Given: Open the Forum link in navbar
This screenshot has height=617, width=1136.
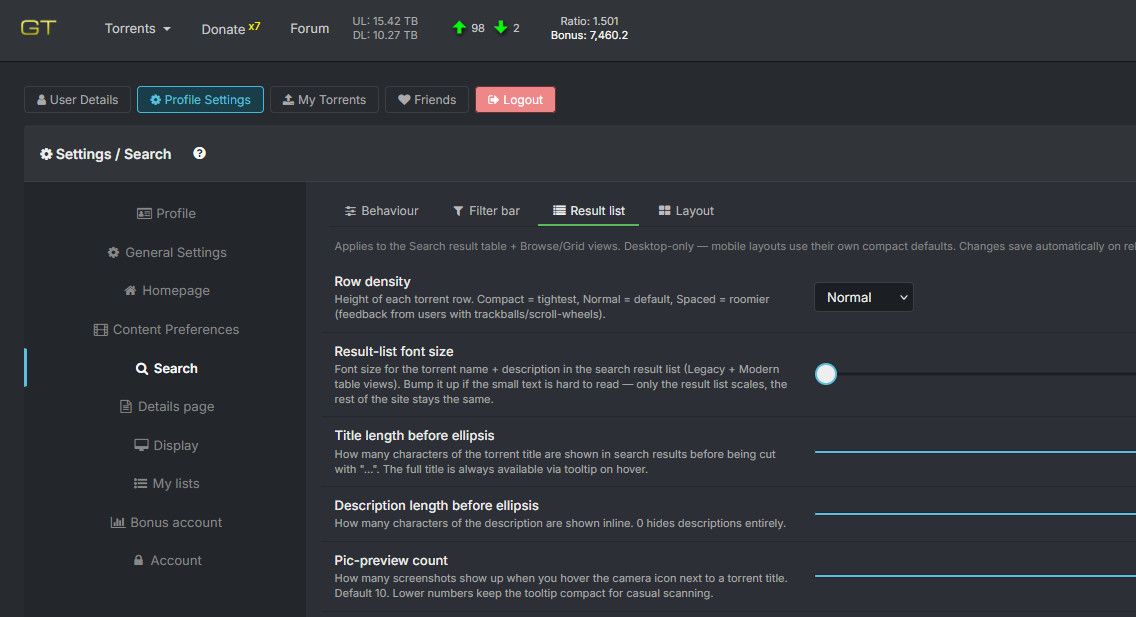Looking at the screenshot, I should [309, 28].
